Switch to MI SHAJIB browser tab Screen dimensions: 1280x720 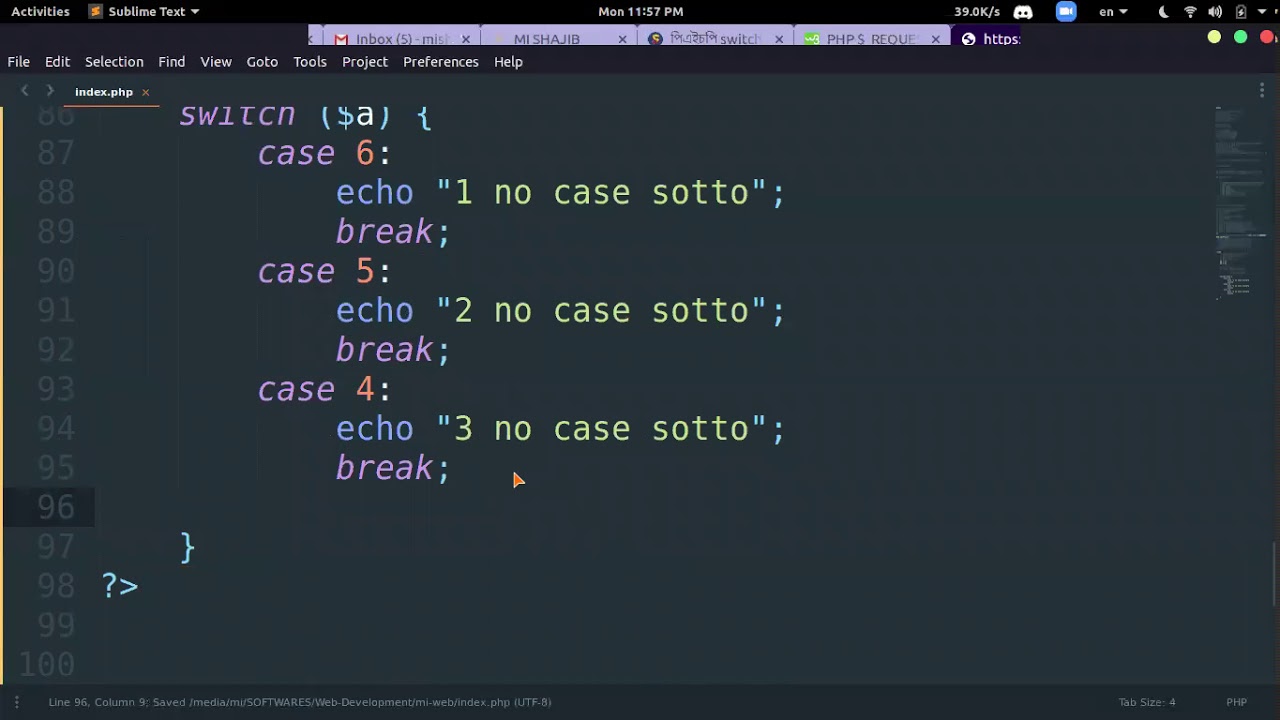pyautogui.click(x=547, y=39)
